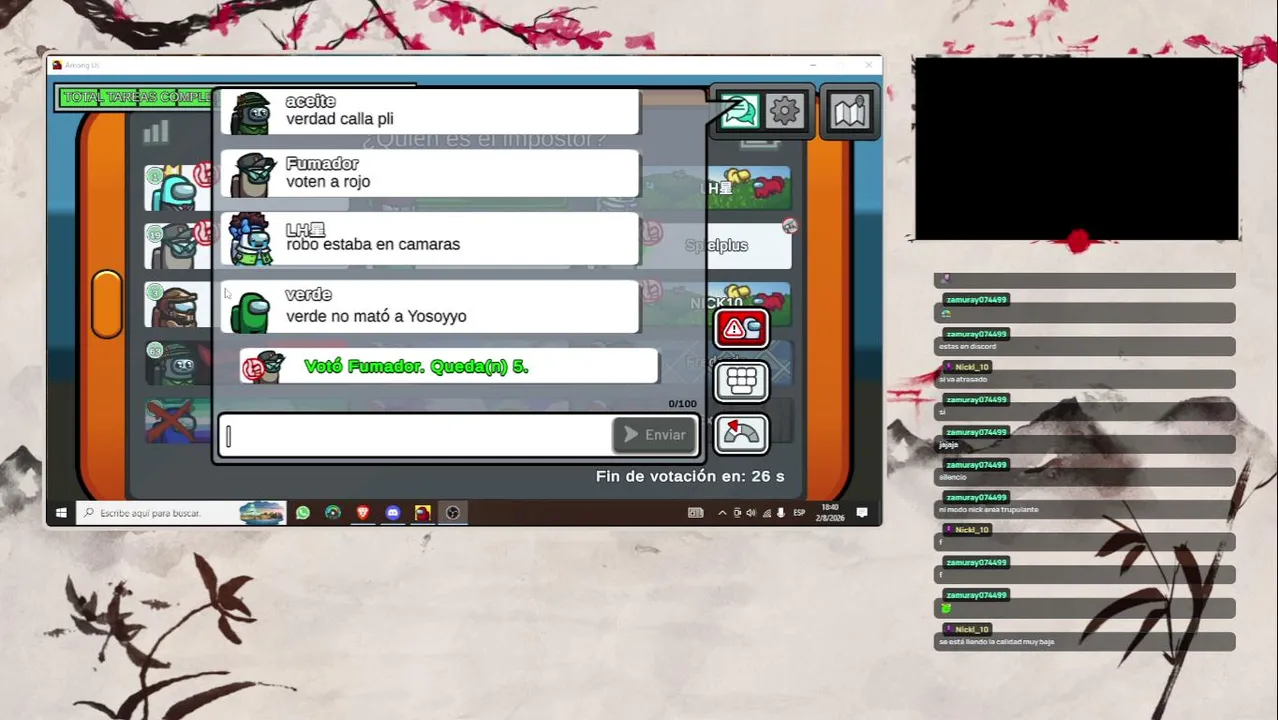Image resolution: width=1278 pixels, height=720 pixels.
Task: Focus the chat message input field
Action: pyautogui.click(x=416, y=436)
